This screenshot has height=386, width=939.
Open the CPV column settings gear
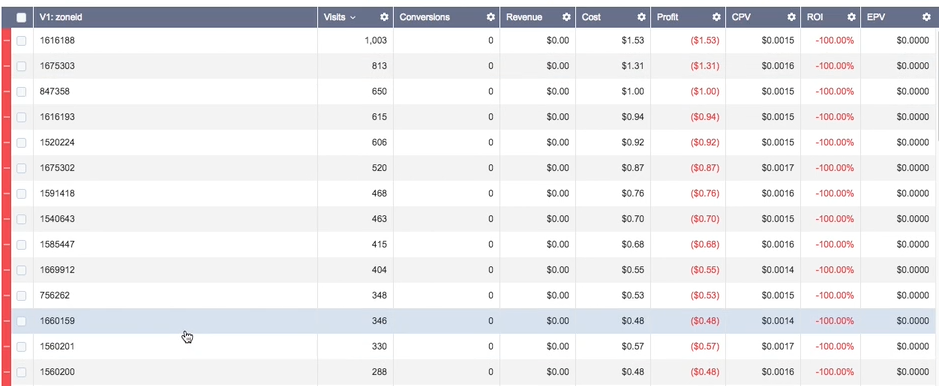791,17
